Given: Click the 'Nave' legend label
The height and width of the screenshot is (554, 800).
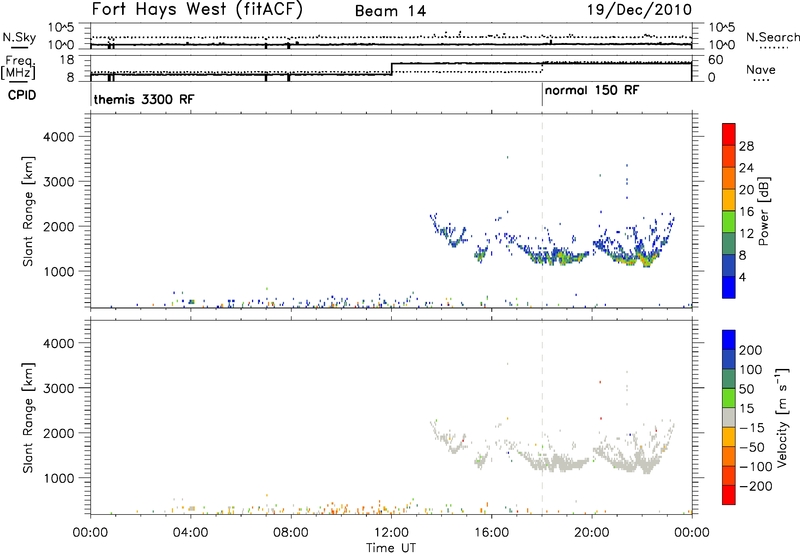Looking at the screenshot, I should pyautogui.click(x=761, y=70).
